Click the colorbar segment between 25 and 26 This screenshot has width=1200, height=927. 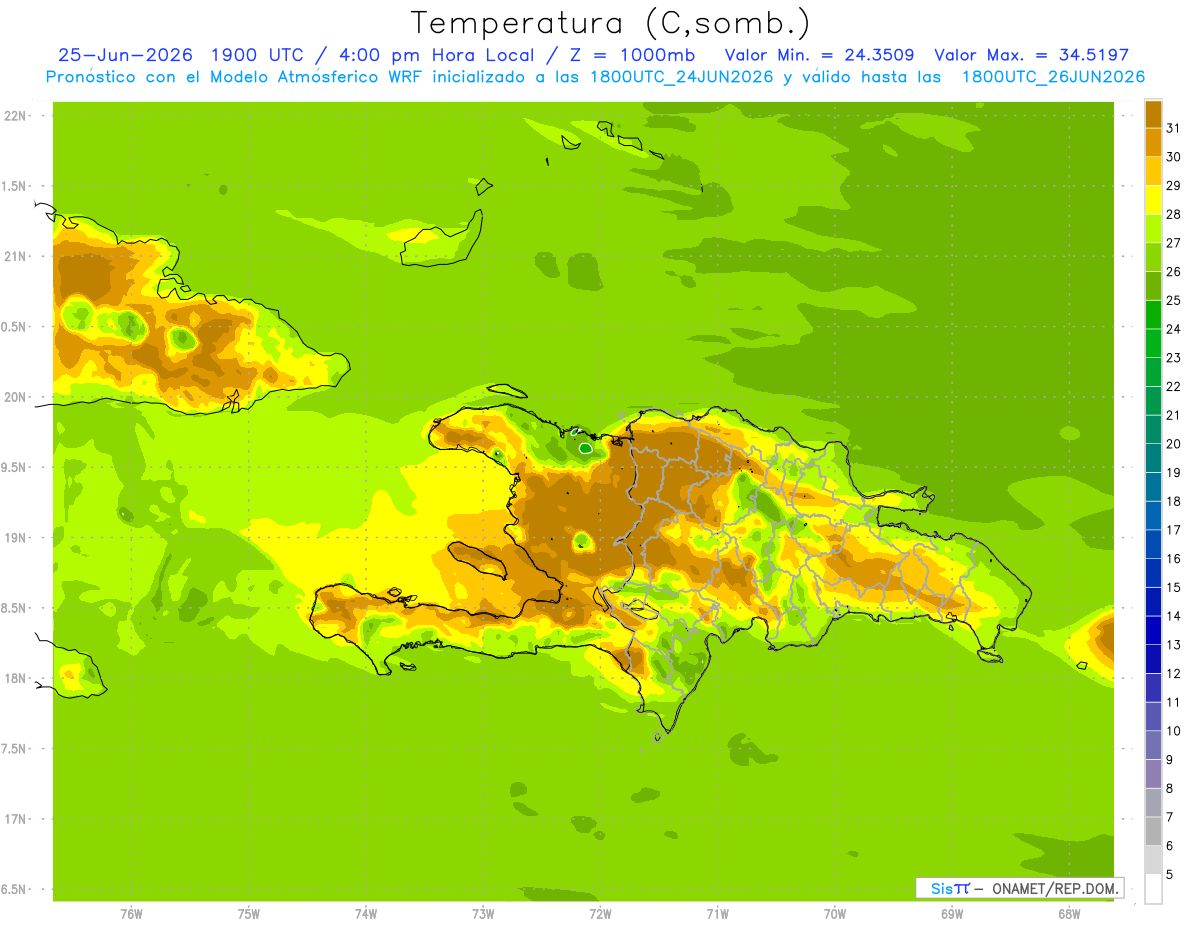pyautogui.click(x=1153, y=285)
